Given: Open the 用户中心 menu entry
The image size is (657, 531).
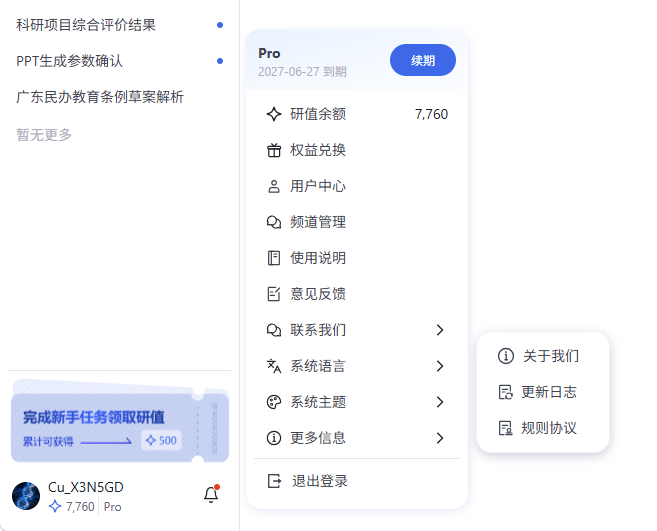Looking at the screenshot, I should [357, 186].
